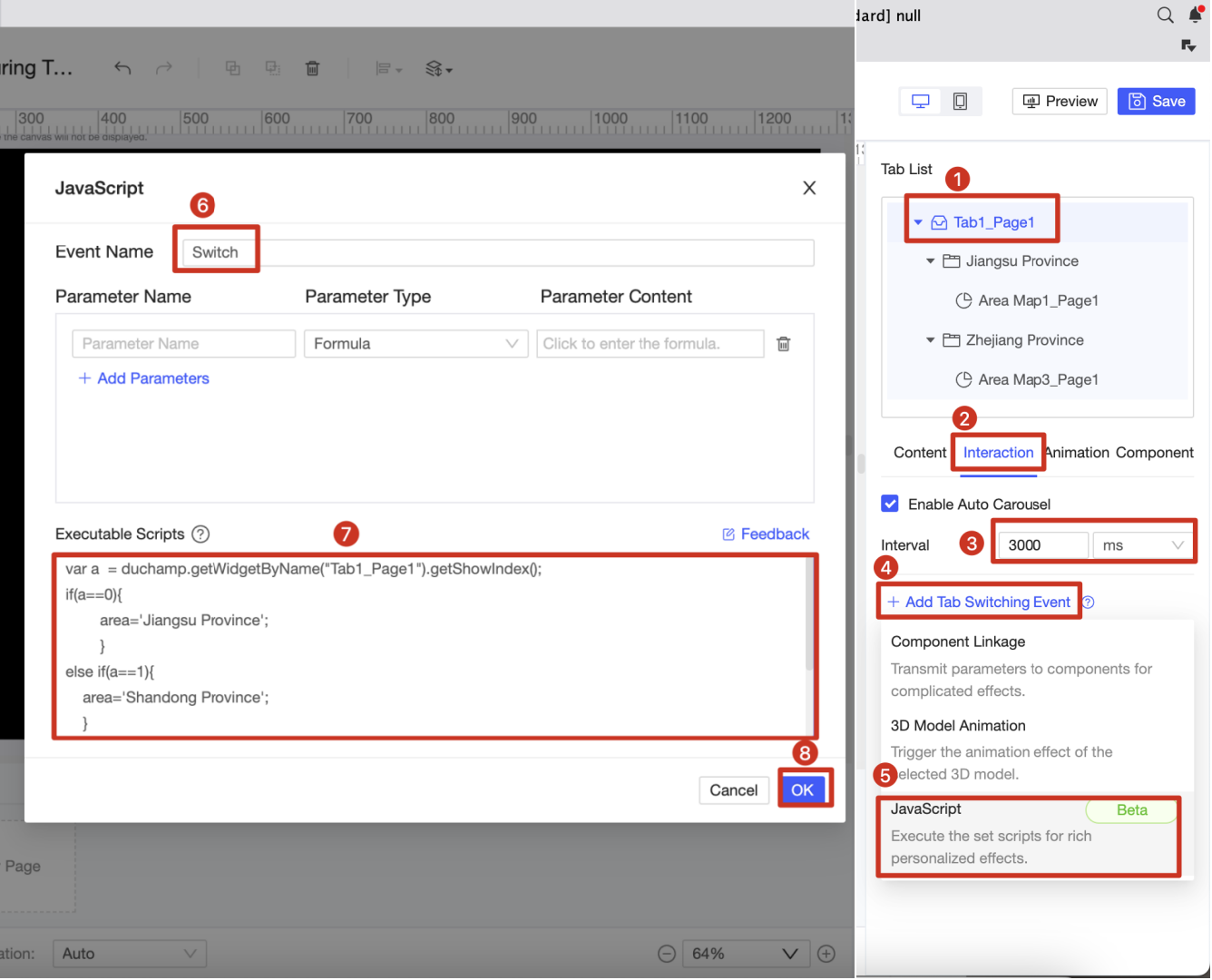
Task: Click OK in the JavaScript dialog
Action: pyautogui.click(x=802, y=790)
